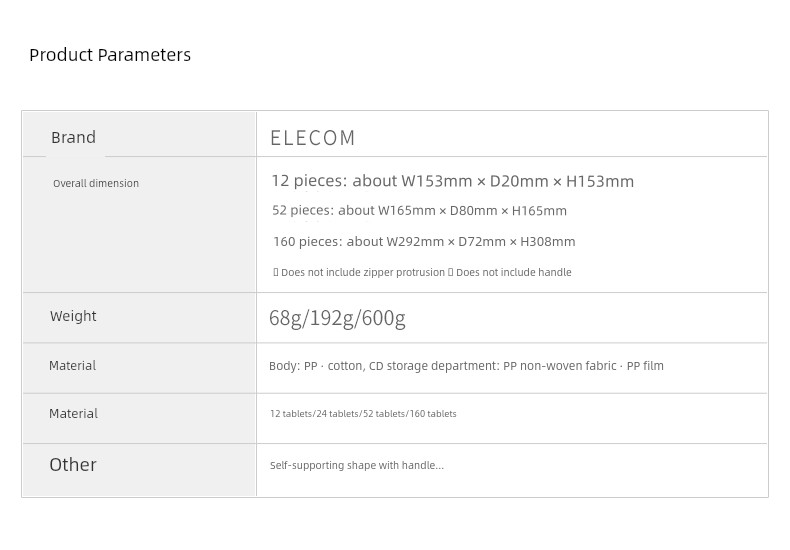Click the ELECOM brand name
790x550 pixels.
tap(313, 138)
